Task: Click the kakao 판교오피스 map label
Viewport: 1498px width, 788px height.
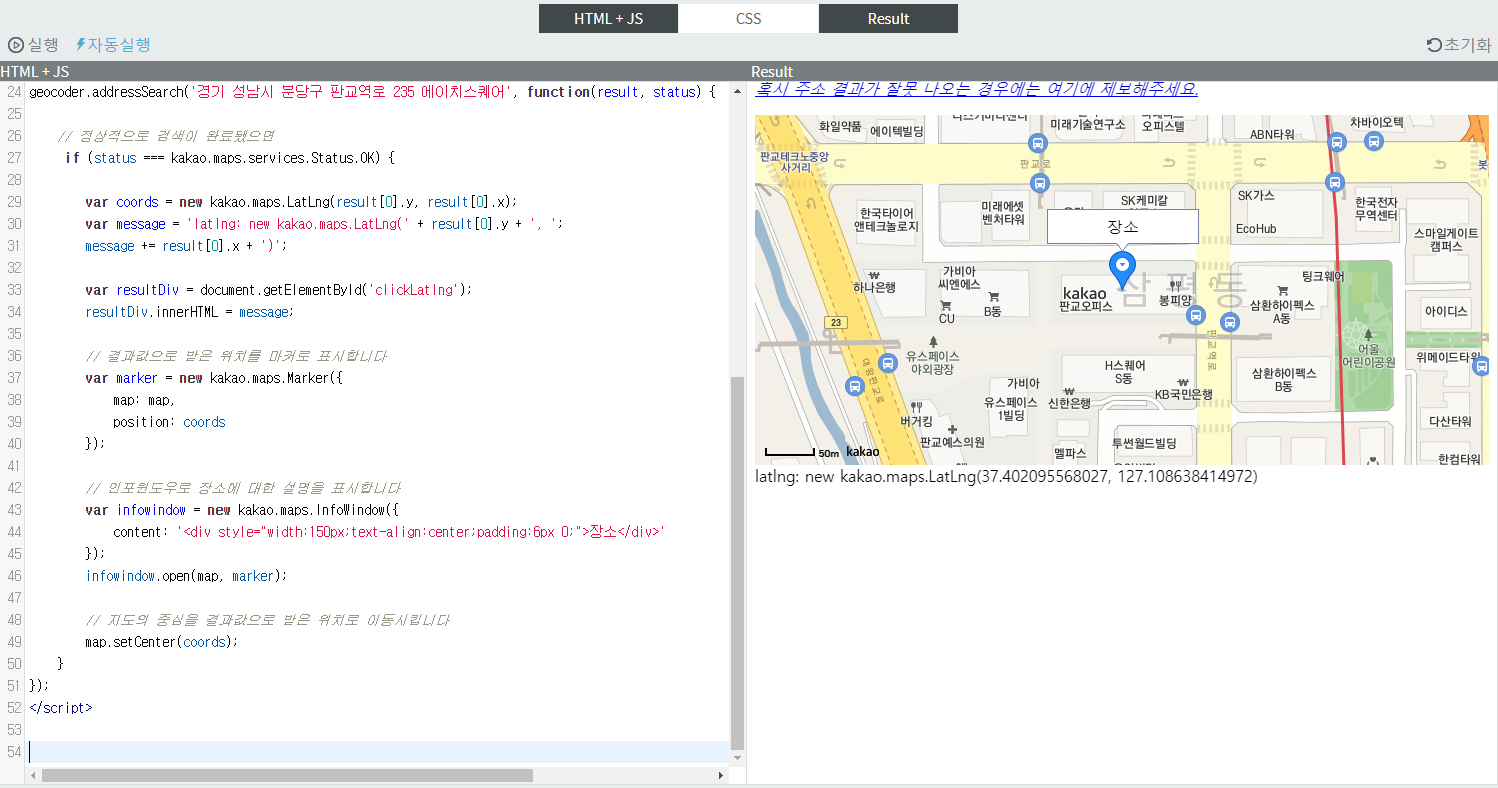Action: point(1086,299)
